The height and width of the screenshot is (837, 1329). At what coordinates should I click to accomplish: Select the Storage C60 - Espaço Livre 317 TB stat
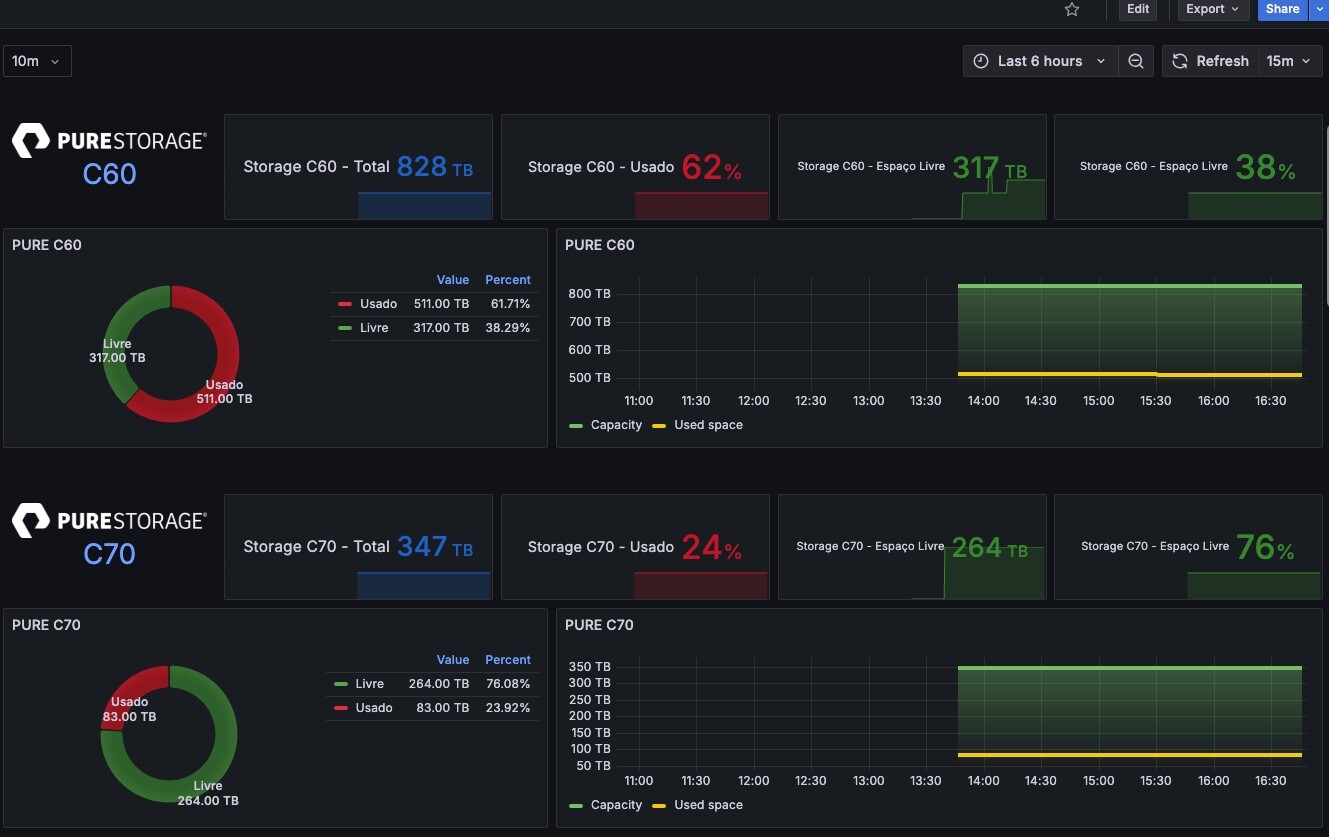[912, 167]
